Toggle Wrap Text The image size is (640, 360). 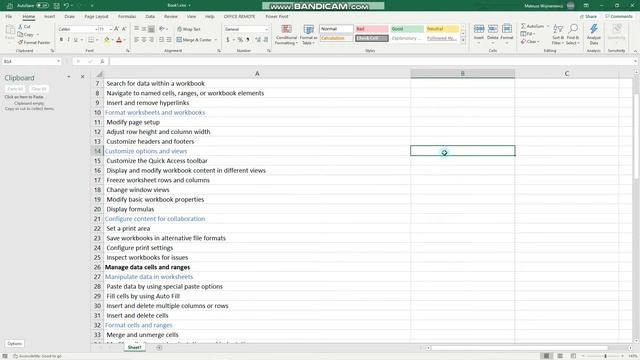point(189,29)
